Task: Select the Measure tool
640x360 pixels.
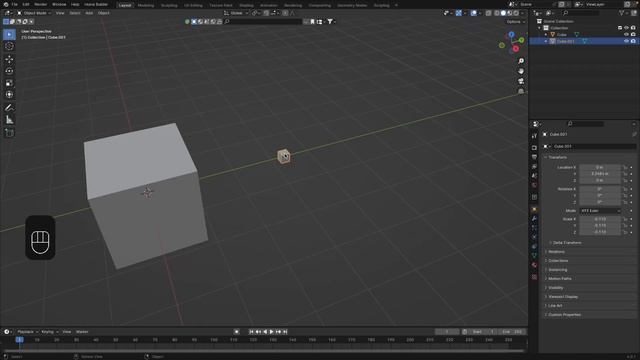Action: click(9, 120)
